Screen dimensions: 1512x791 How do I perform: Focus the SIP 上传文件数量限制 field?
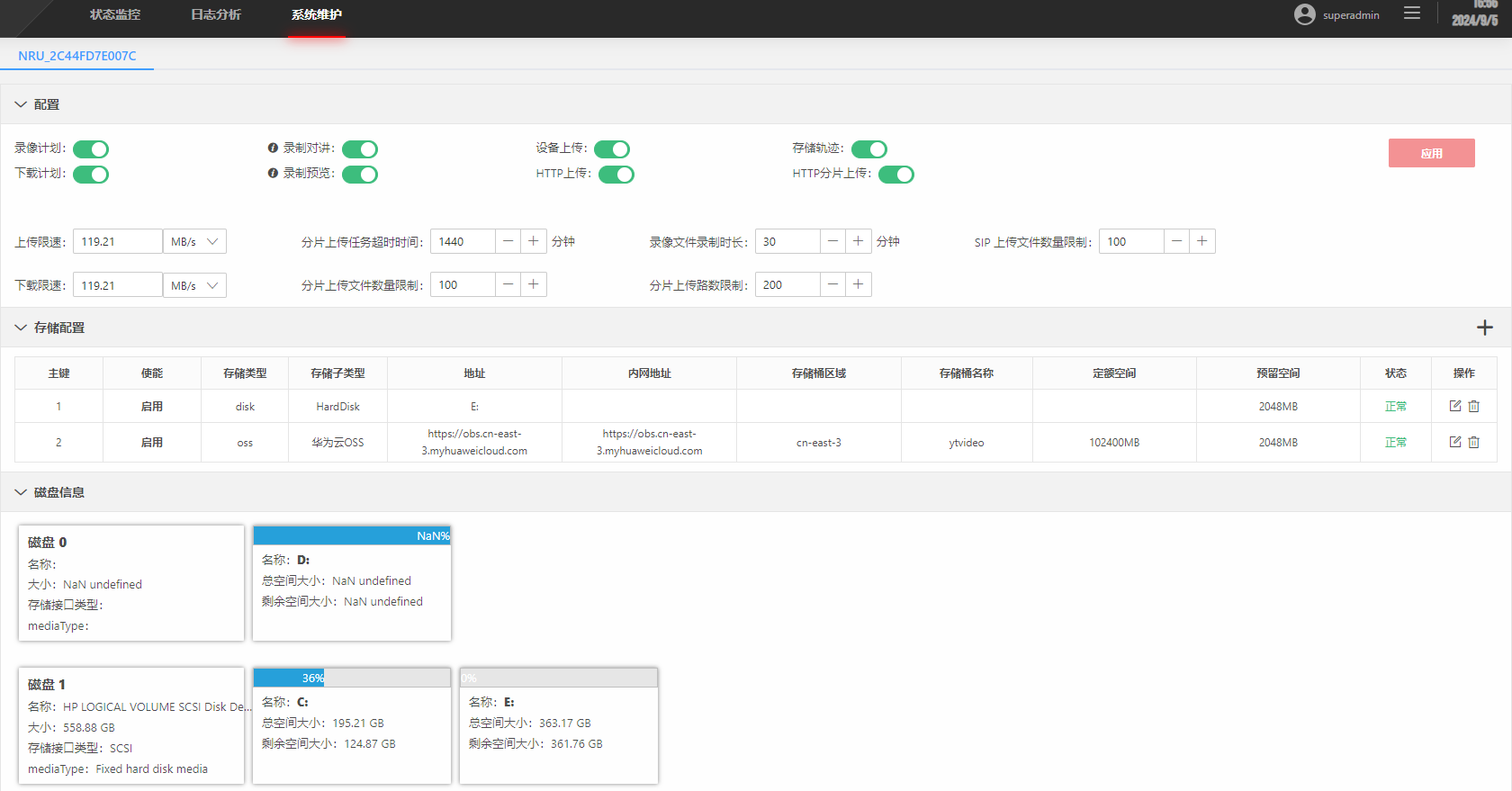coord(1131,241)
